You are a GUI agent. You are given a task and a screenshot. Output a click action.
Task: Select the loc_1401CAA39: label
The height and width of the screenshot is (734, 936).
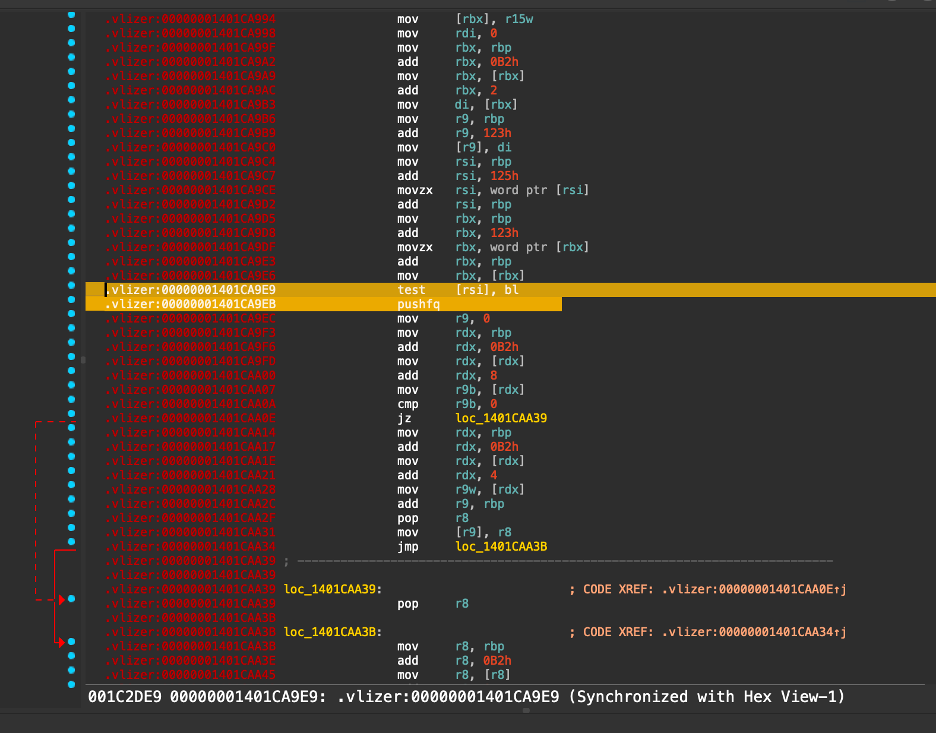tap(333, 590)
